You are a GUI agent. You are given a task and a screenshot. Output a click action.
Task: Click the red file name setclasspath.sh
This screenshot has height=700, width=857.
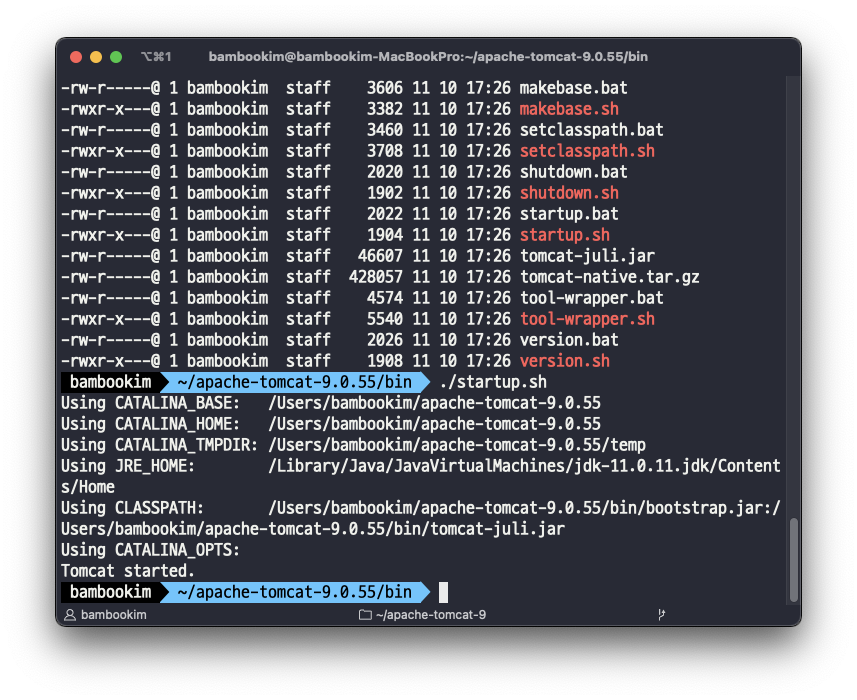587,151
